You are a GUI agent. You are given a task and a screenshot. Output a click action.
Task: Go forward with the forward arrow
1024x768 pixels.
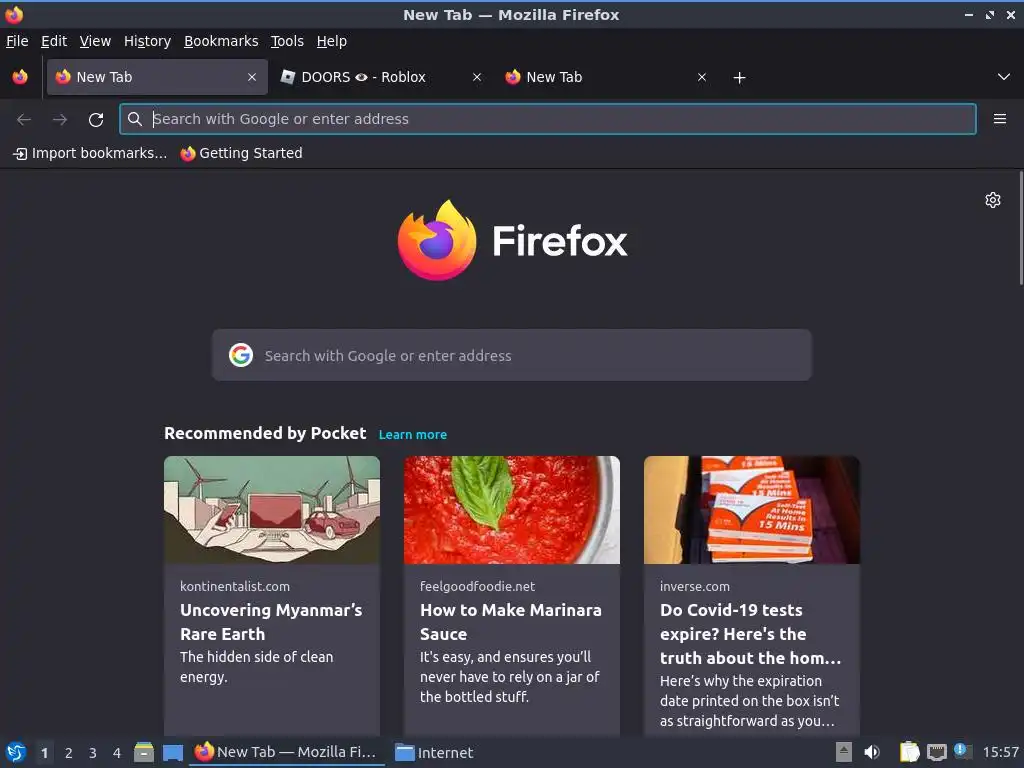click(60, 119)
